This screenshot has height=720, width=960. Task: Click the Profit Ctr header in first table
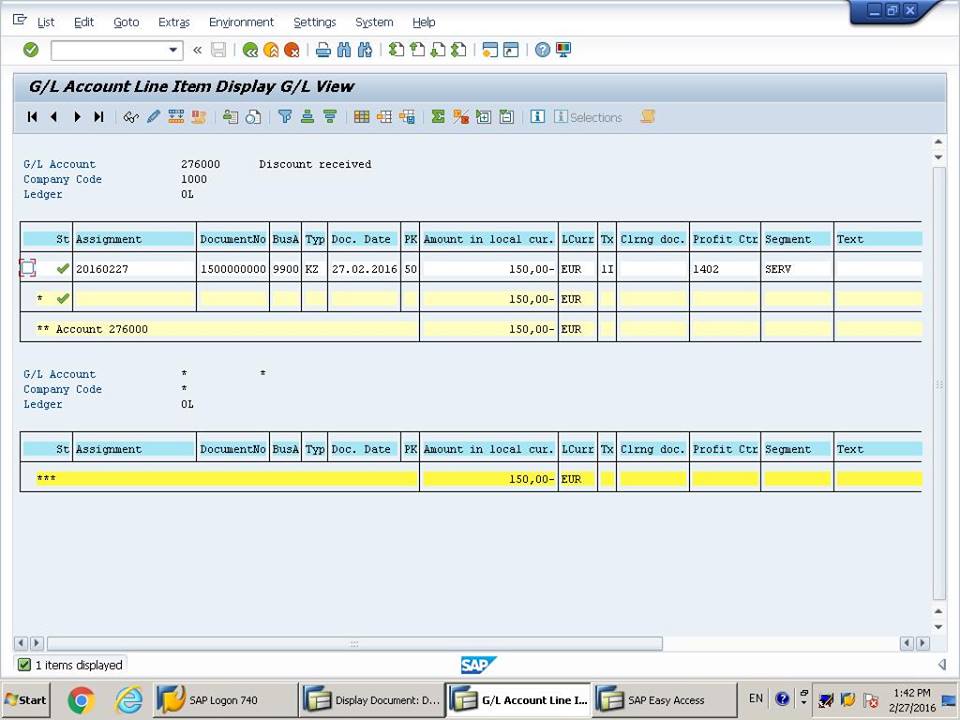click(725, 239)
